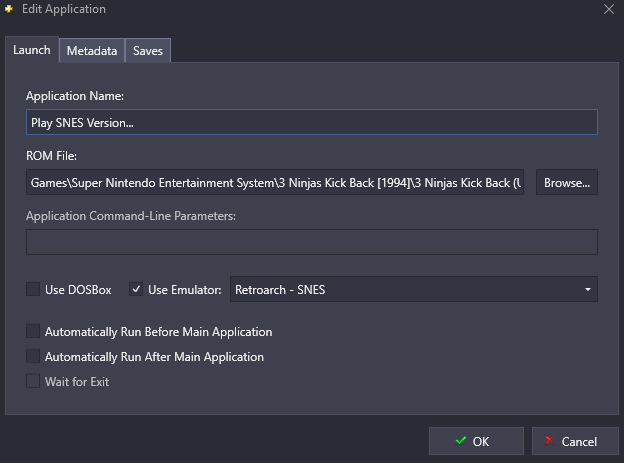Tick the Wait for Exit checkbox

[33, 381]
